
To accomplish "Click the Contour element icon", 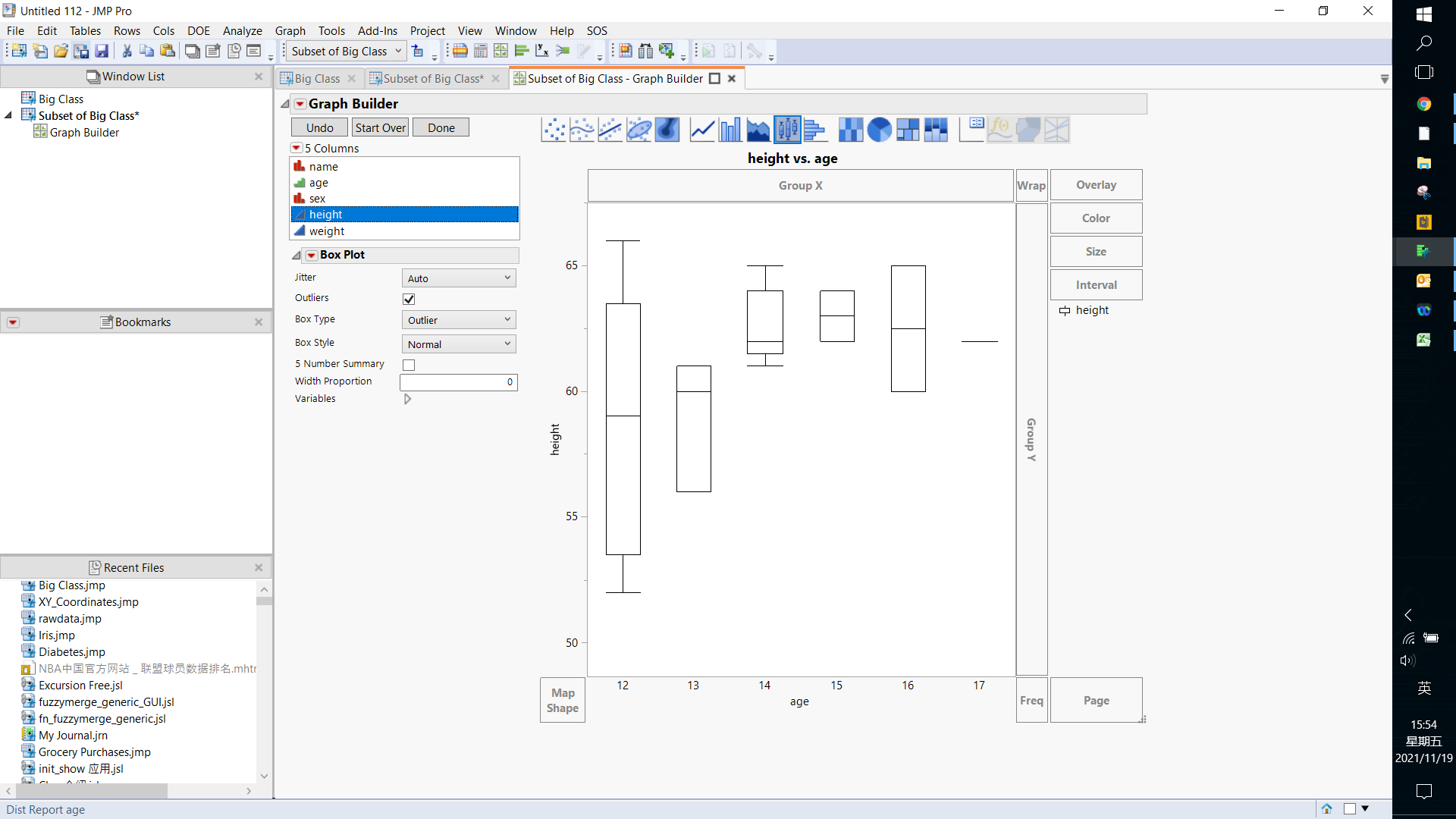I will point(667,130).
